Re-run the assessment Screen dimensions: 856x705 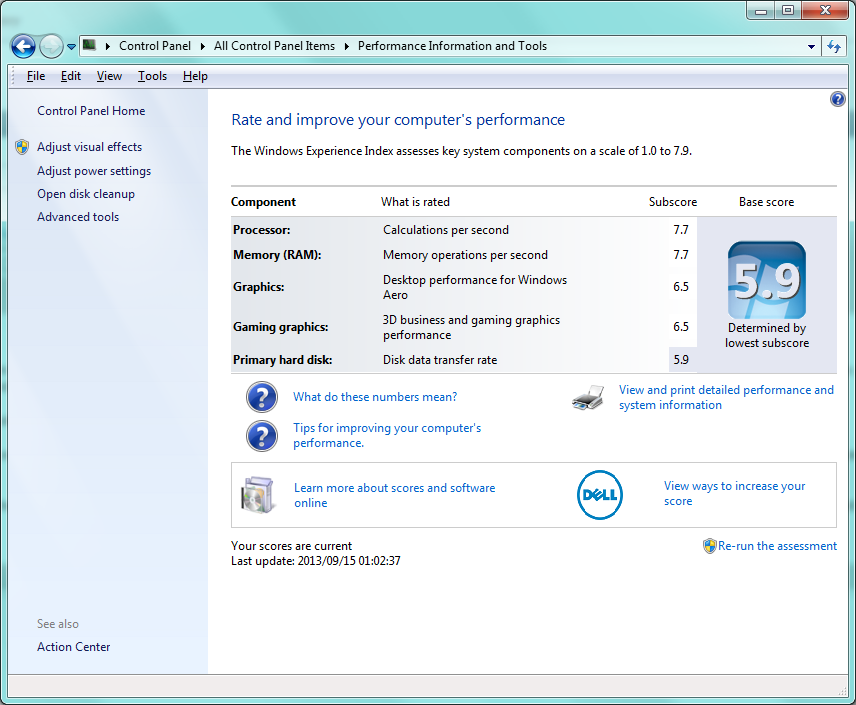776,546
